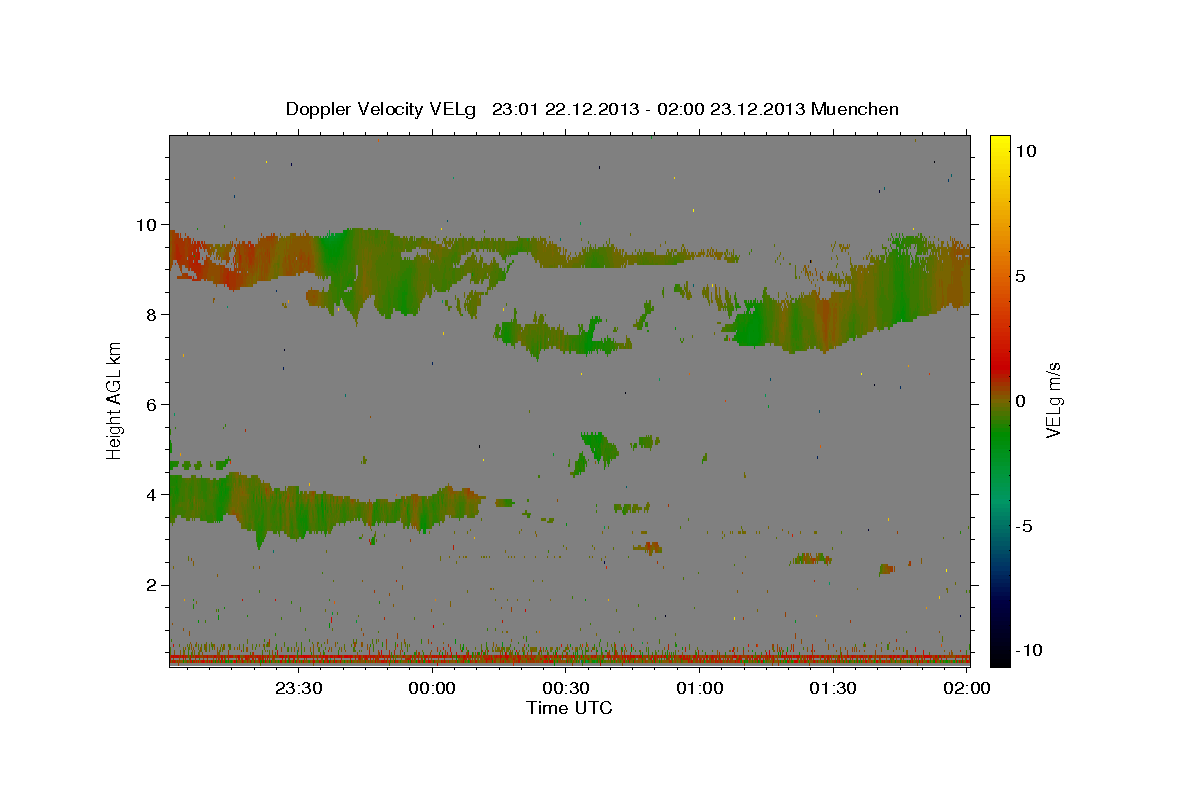Select the 00:00 time tick label

pos(433,688)
